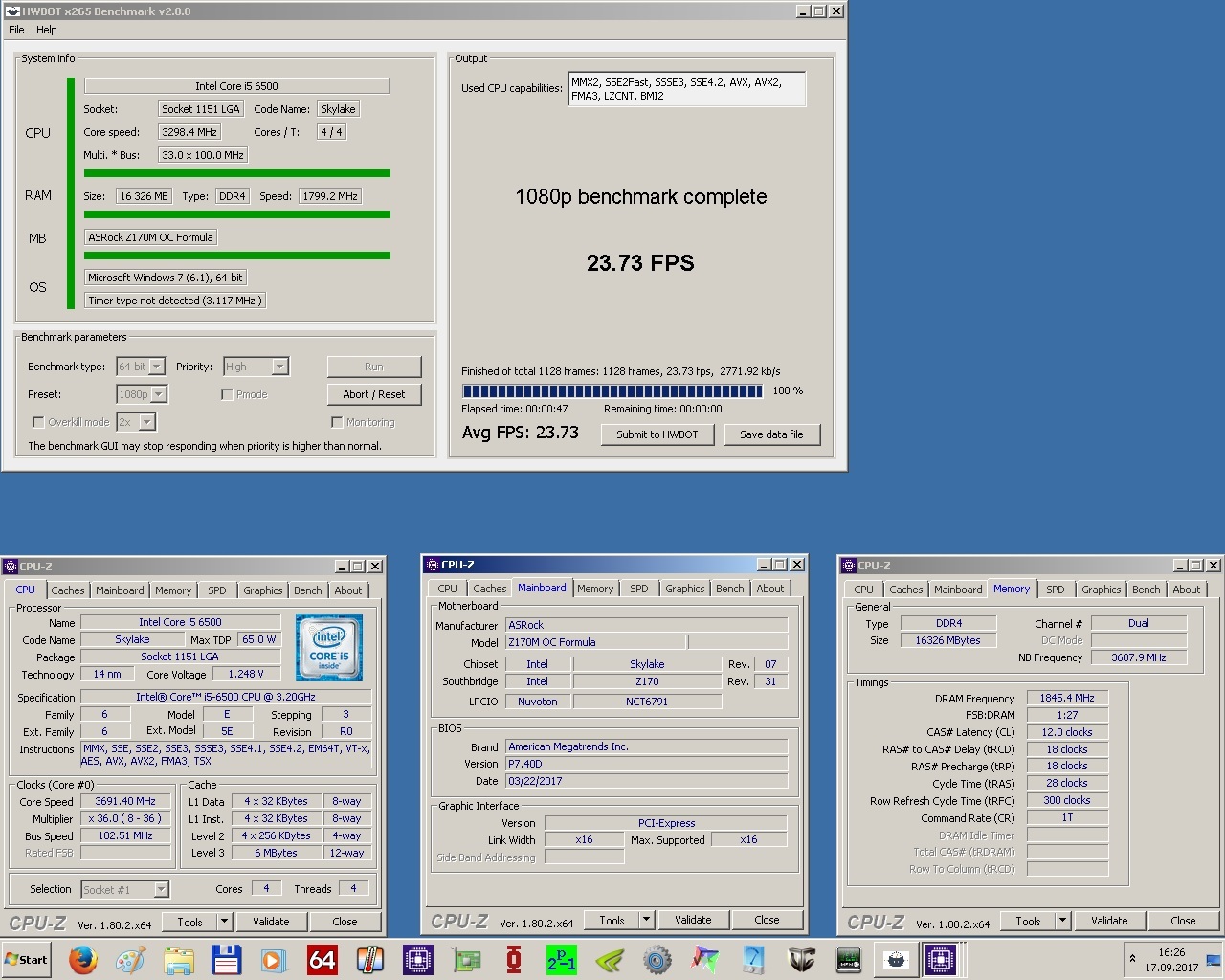Open Graphics tab in Memory CPU-Z window

coord(1102,590)
